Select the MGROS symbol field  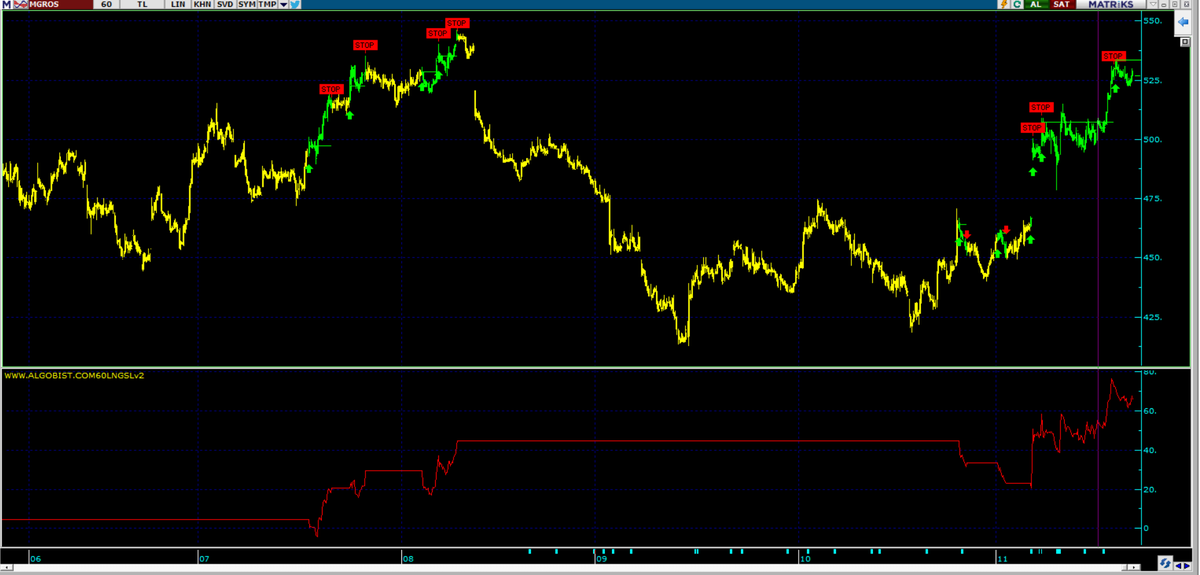click(60, 4)
